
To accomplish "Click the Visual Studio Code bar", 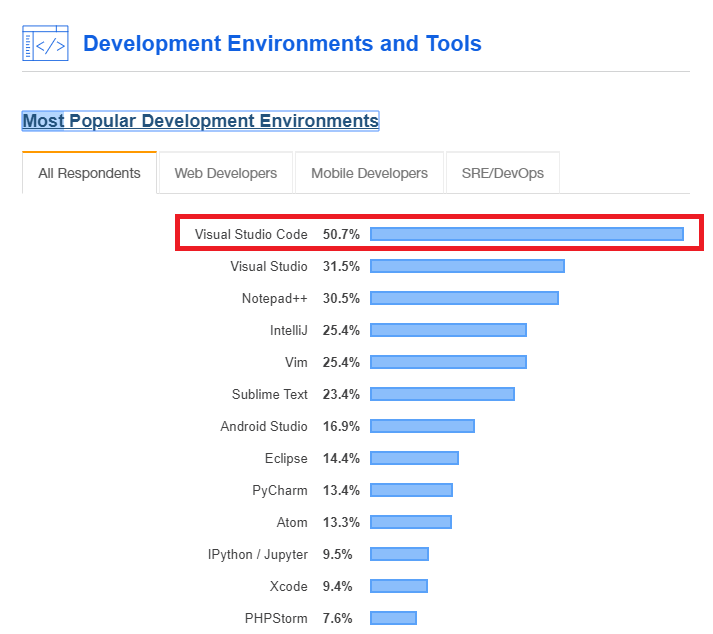I will point(527,234).
